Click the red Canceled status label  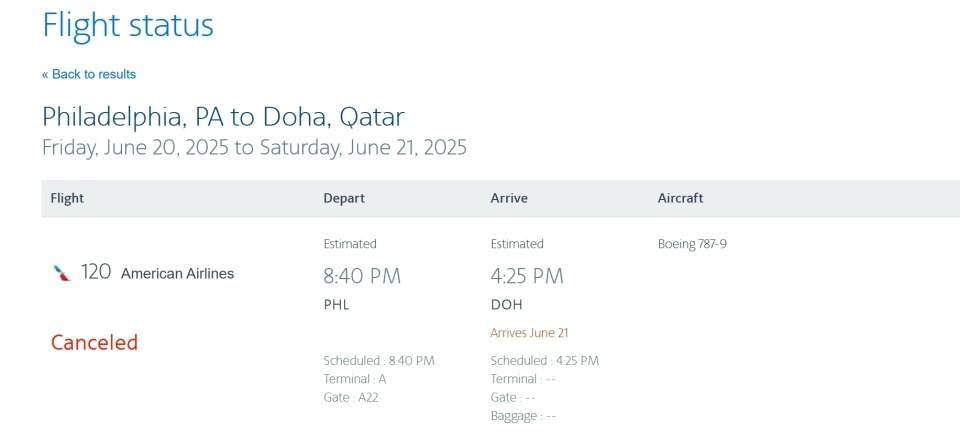94,342
